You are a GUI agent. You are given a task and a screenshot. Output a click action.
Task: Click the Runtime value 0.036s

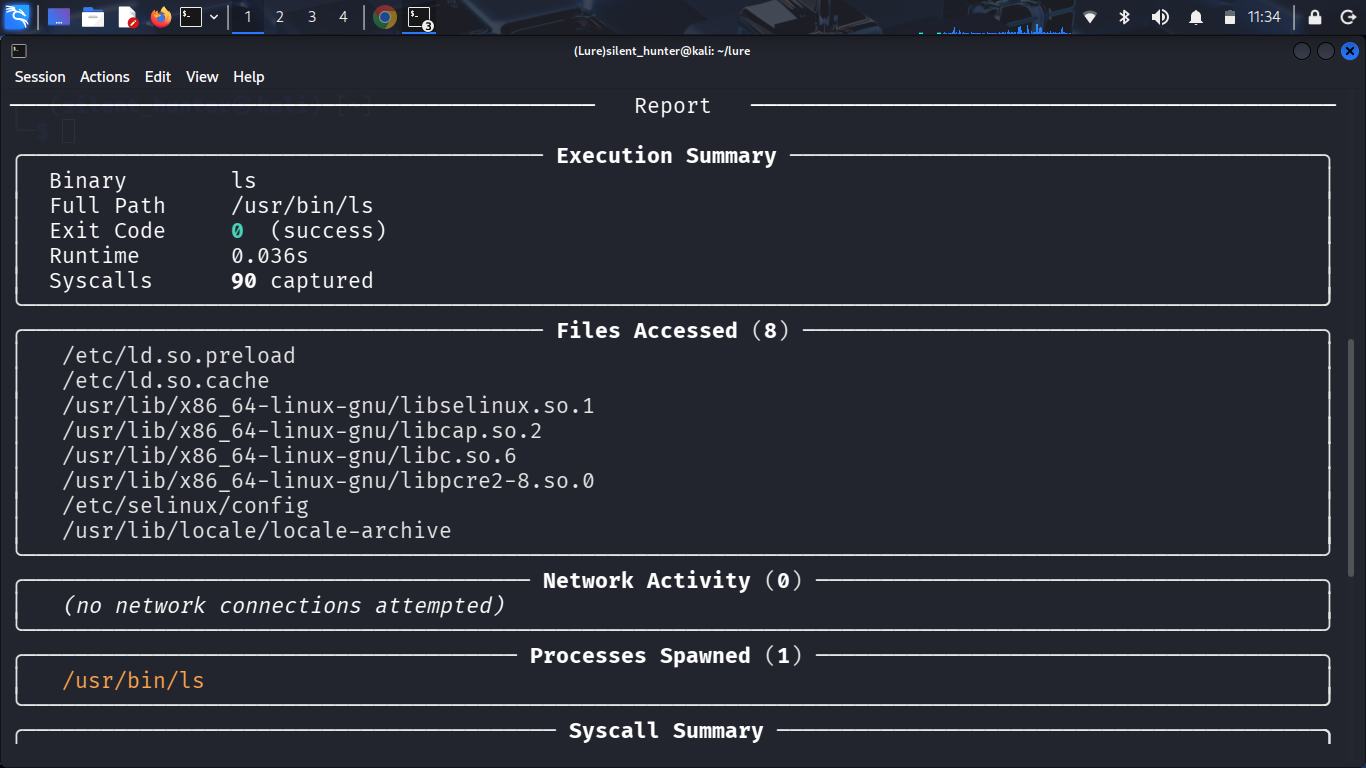pos(270,256)
